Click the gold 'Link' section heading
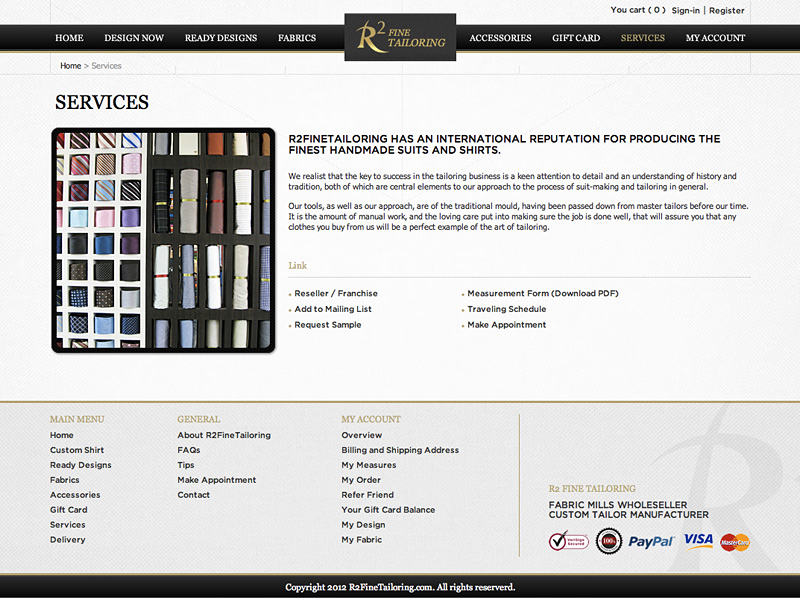This screenshot has height=598, width=800. pyautogui.click(x=297, y=265)
